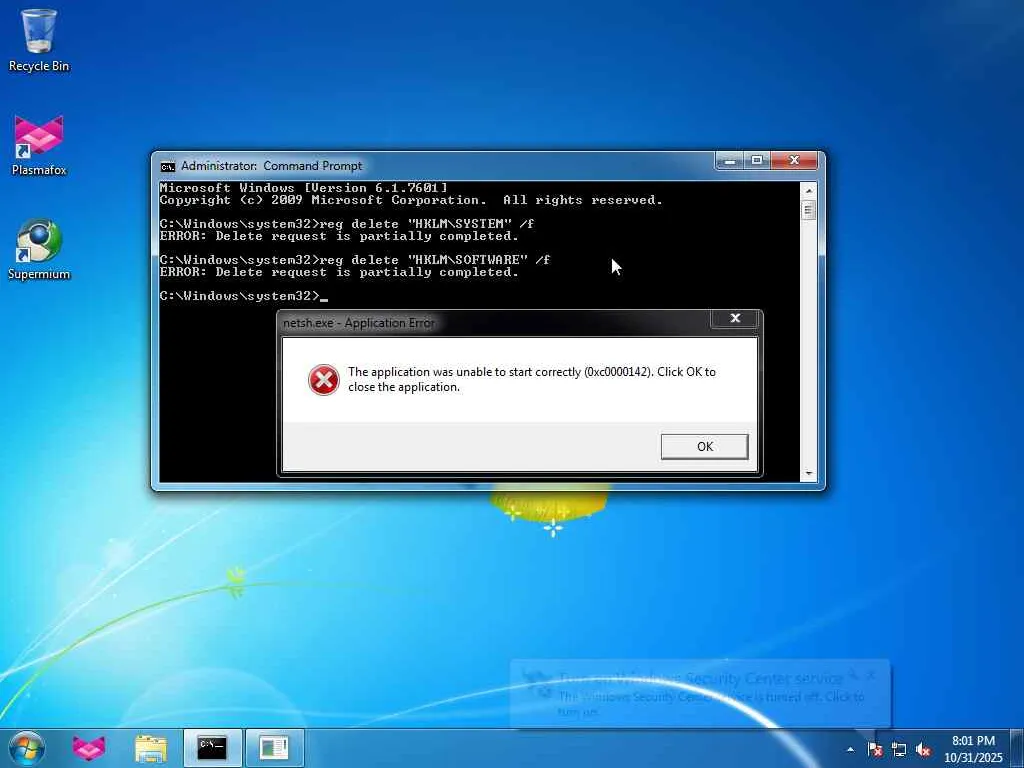Maximize the Command Prompt window
1024x768 pixels.
coord(757,160)
